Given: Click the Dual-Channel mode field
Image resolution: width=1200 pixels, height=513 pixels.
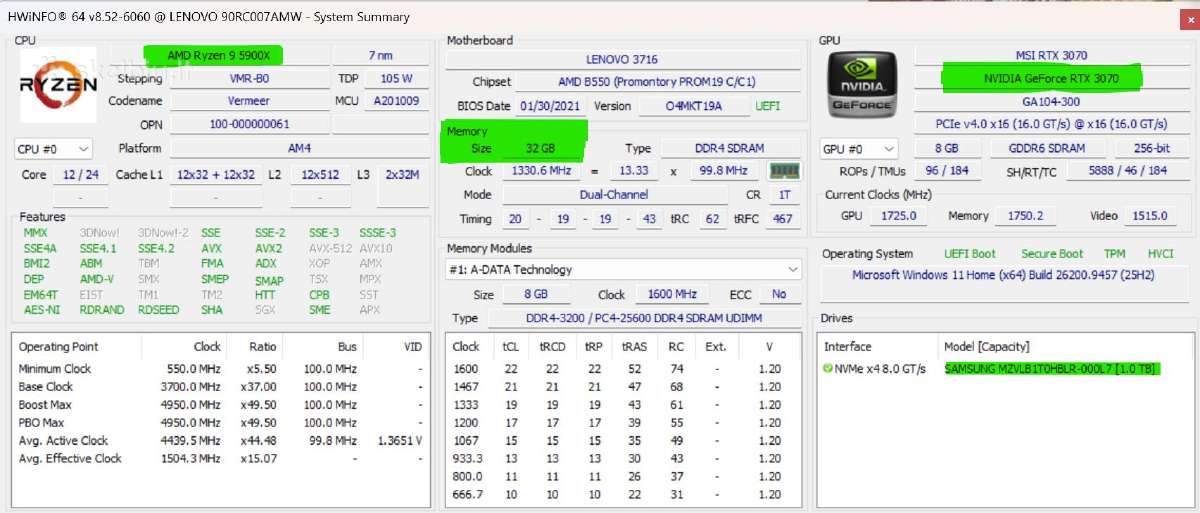Looking at the screenshot, I should 613,195.
